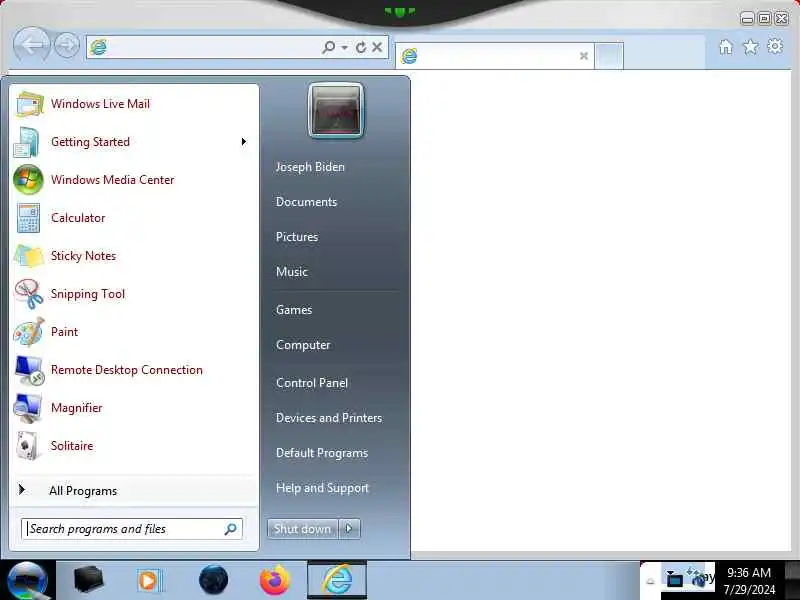Focus the Search programs and files box

point(132,529)
